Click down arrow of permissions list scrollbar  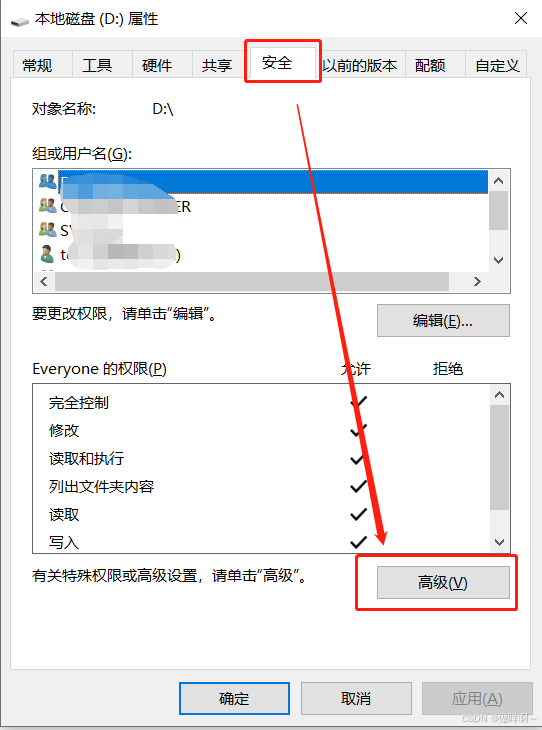coord(499,542)
